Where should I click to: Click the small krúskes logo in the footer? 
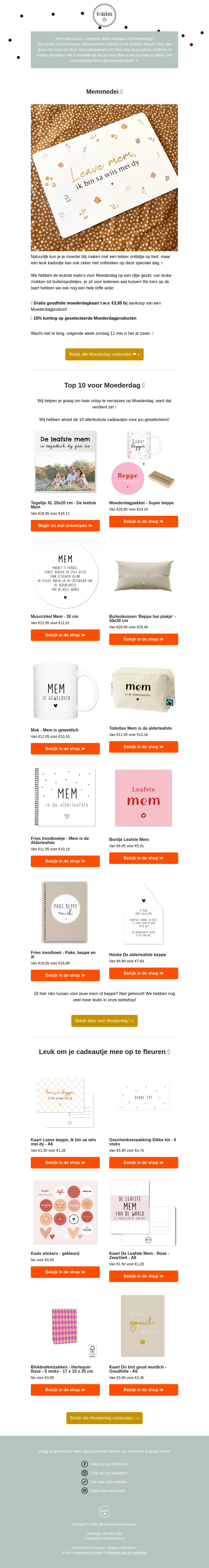104,1511
